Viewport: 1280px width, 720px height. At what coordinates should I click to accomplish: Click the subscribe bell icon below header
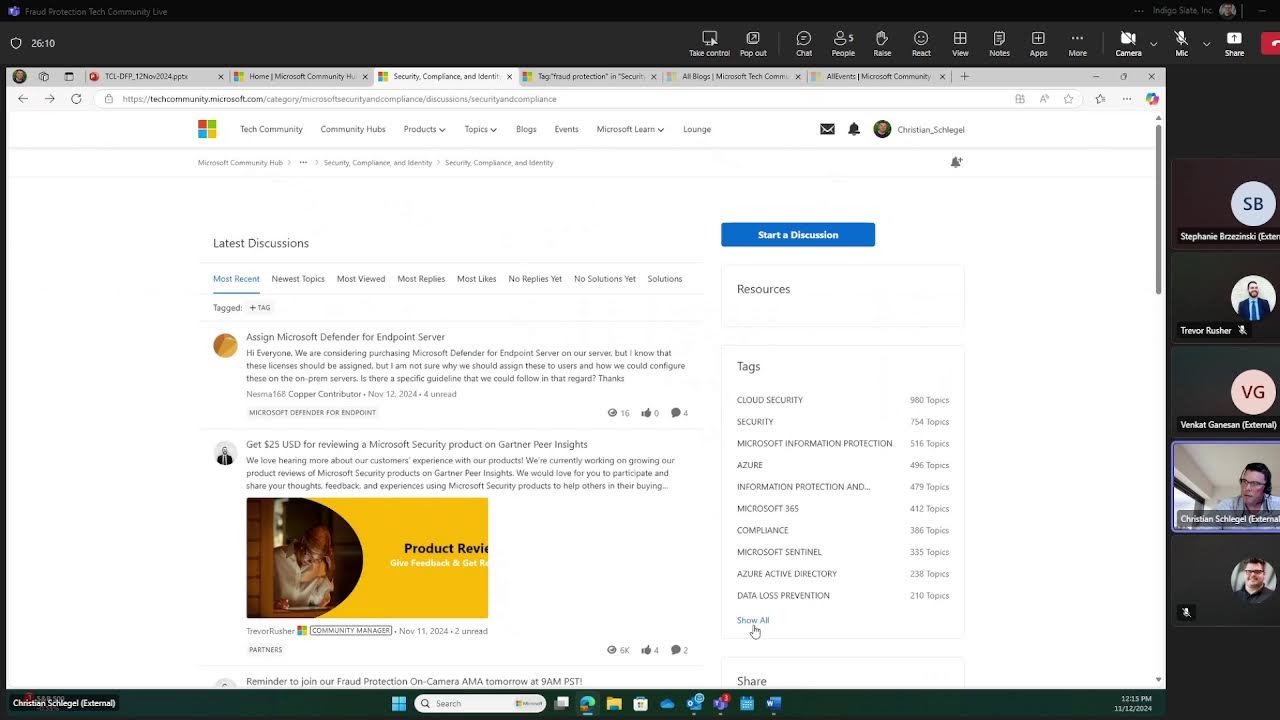pos(956,162)
